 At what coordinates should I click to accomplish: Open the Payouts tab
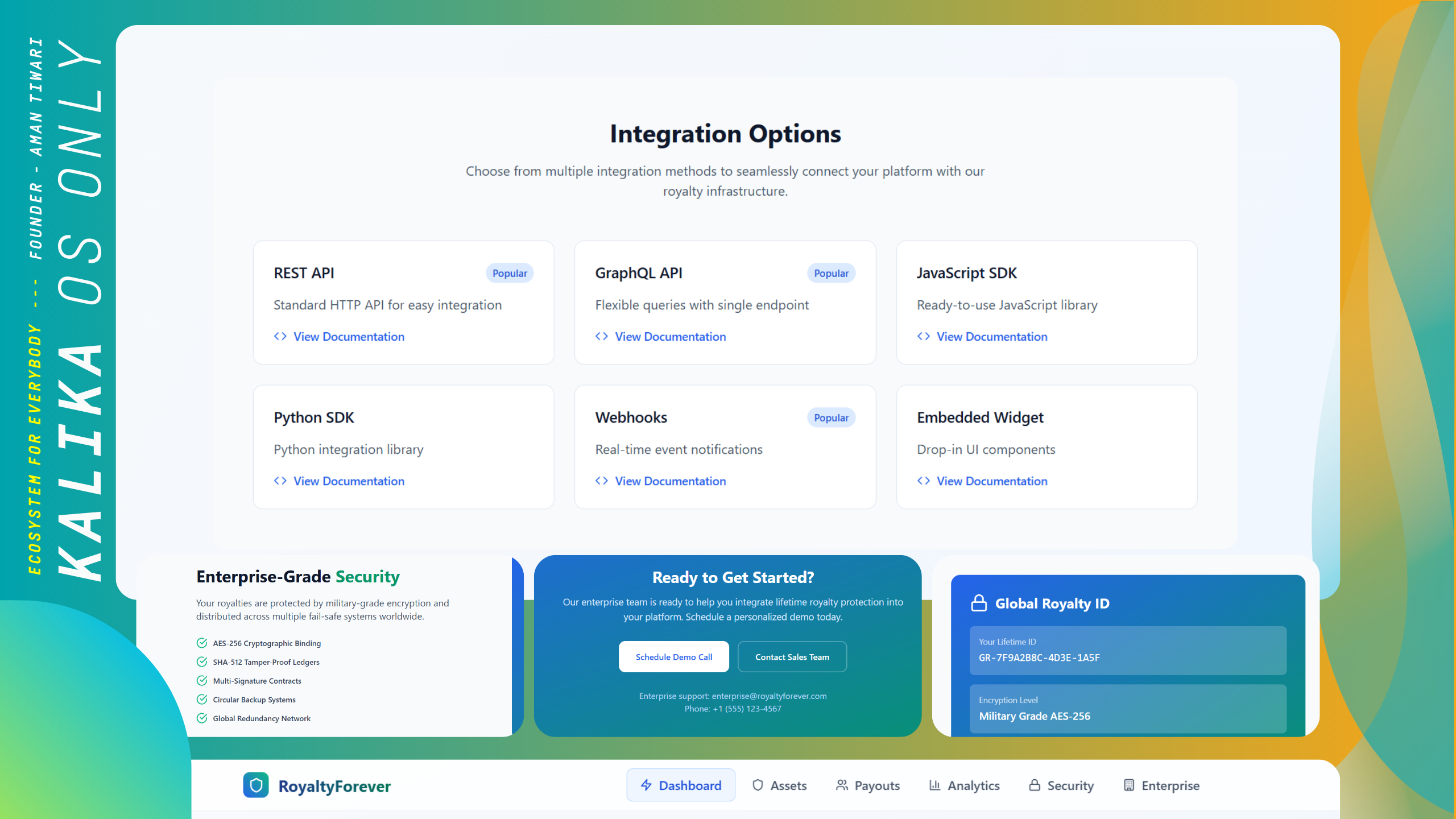click(868, 785)
